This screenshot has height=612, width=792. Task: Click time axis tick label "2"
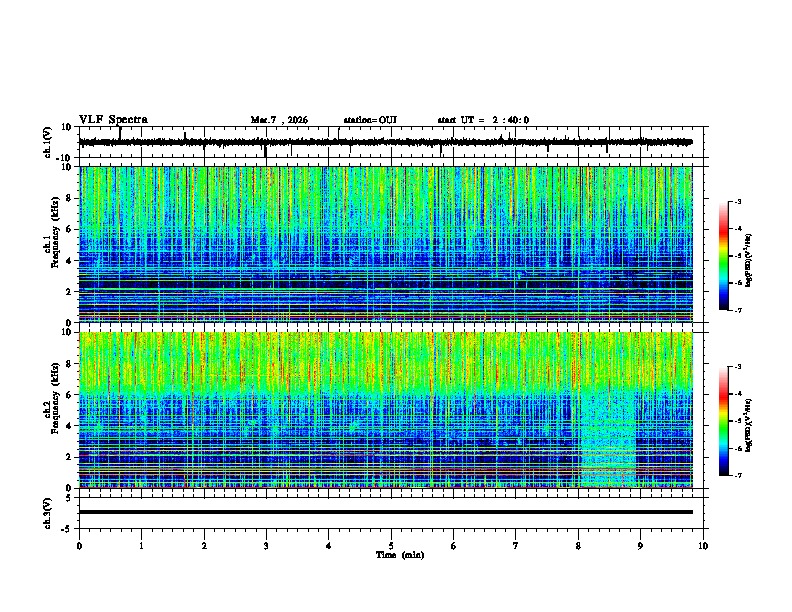(204, 546)
